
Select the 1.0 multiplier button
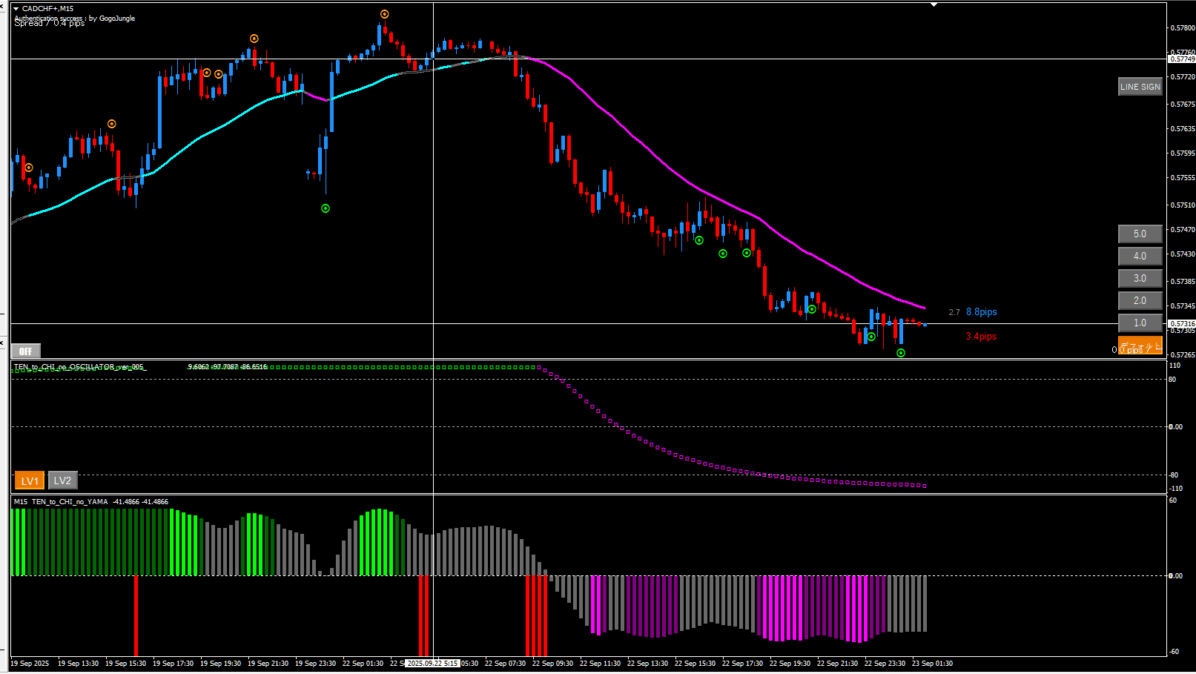pos(1139,323)
